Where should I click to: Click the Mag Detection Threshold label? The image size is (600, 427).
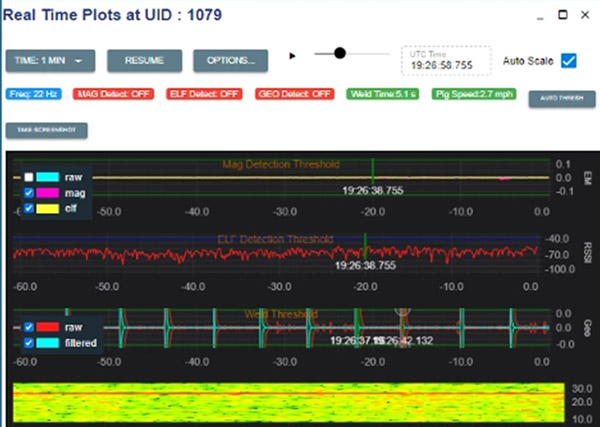click(x=281, y=165)
